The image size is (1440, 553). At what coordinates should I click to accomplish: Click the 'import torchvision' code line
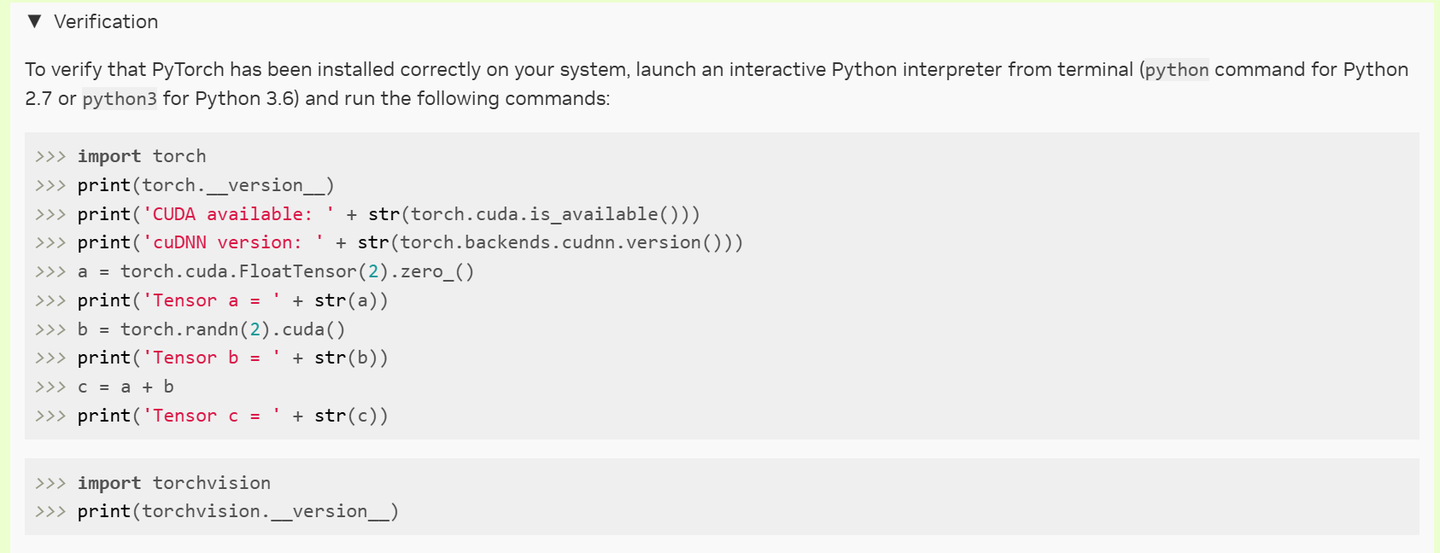[x=174, y=483]
